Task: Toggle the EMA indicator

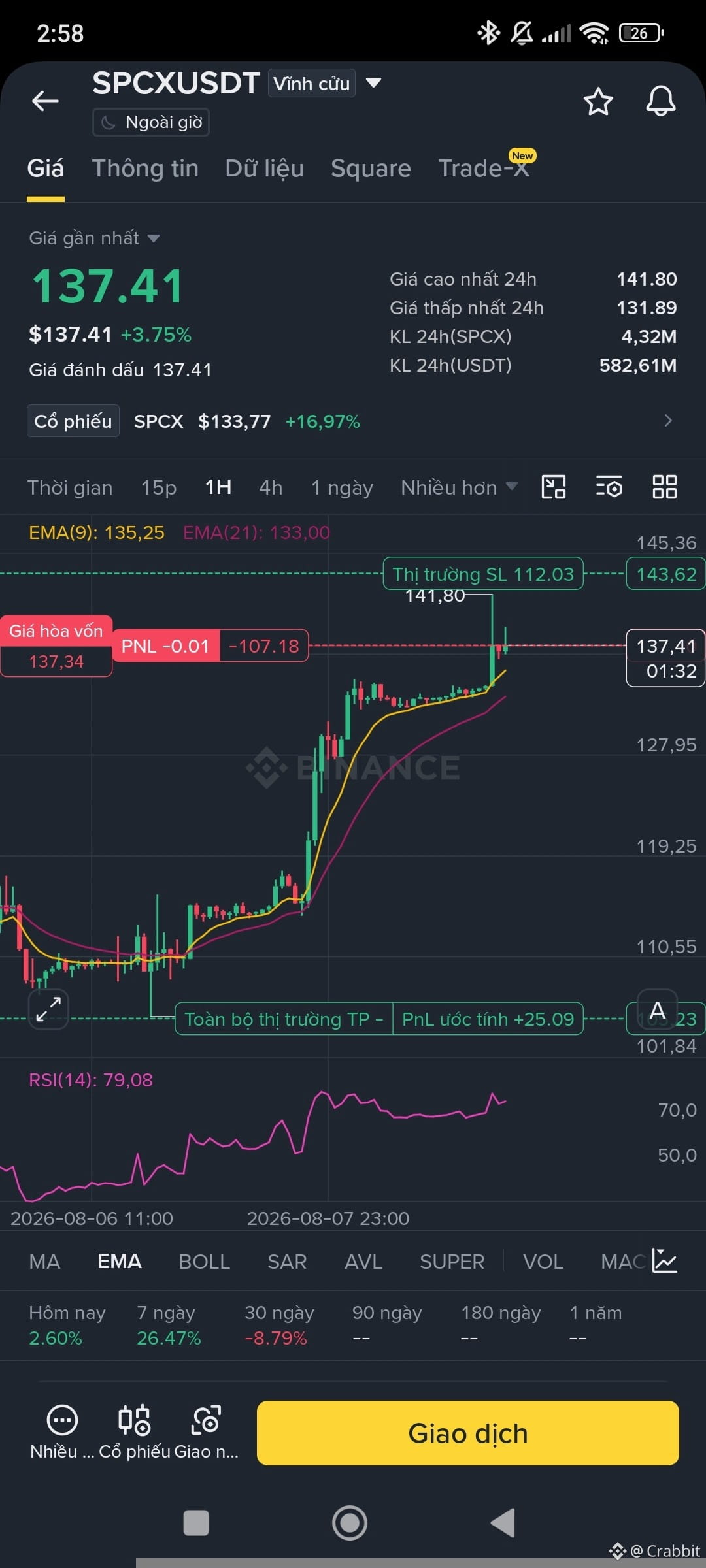Action: [x=120, y=1262]
